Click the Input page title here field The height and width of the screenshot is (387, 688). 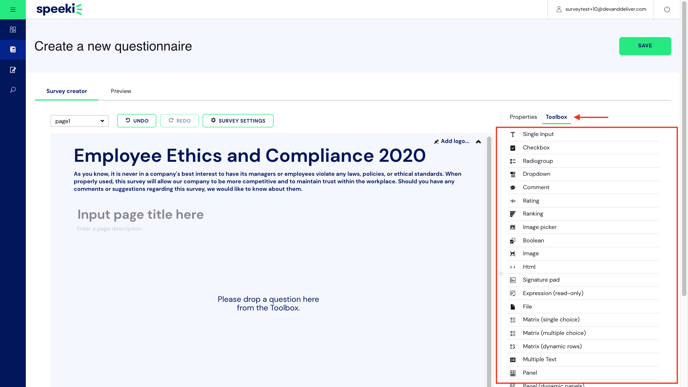pos(140,215)
